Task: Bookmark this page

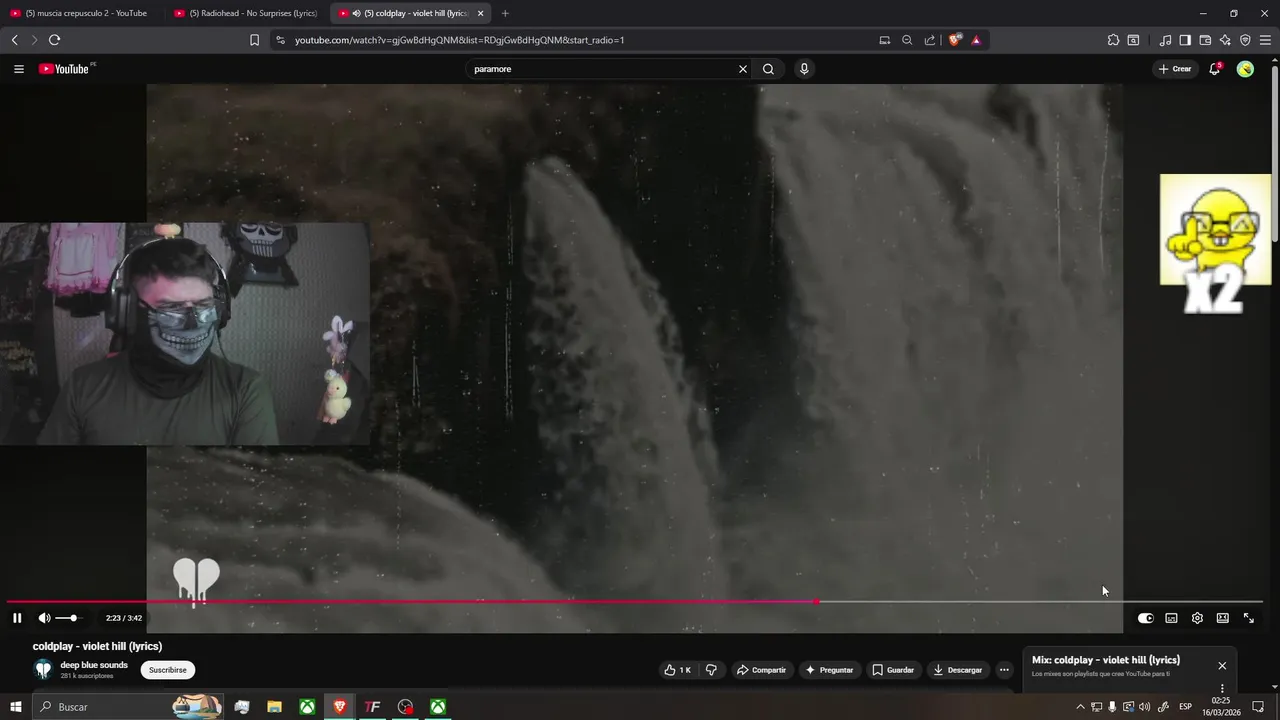Action: (x=254, y=40)
